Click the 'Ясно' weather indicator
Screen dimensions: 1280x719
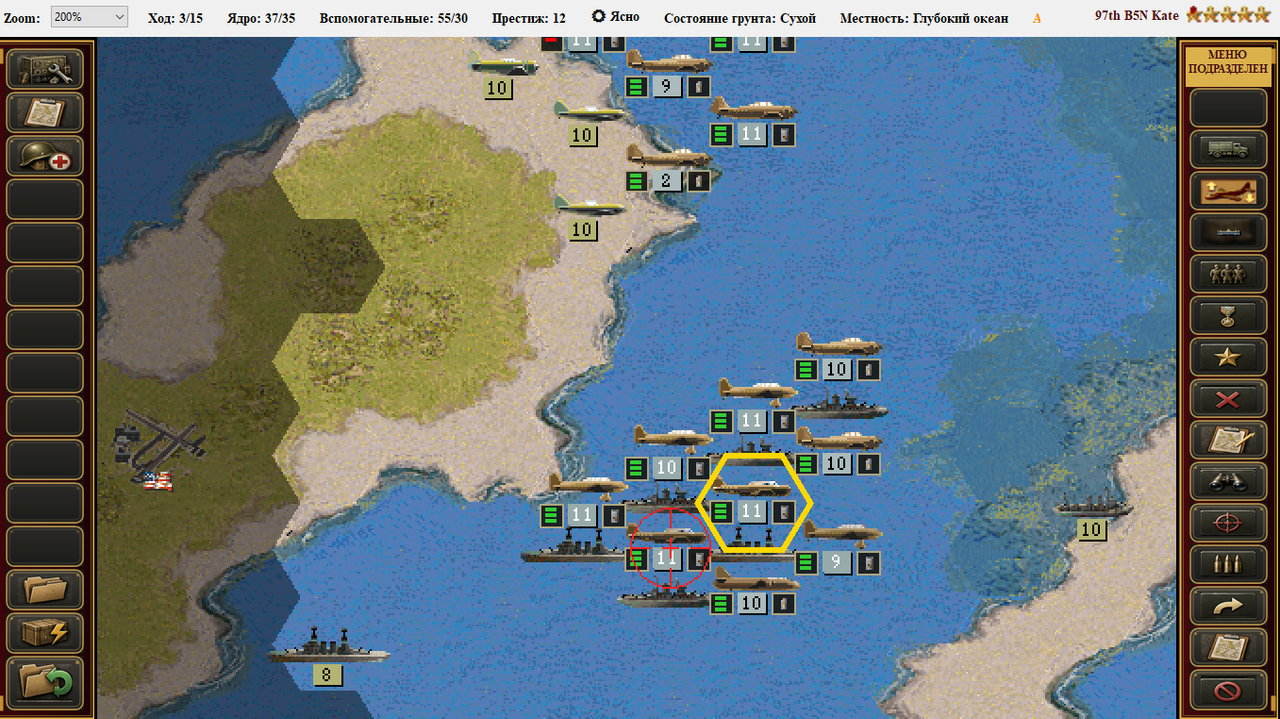pyautogui.click(x=615, y=17)
